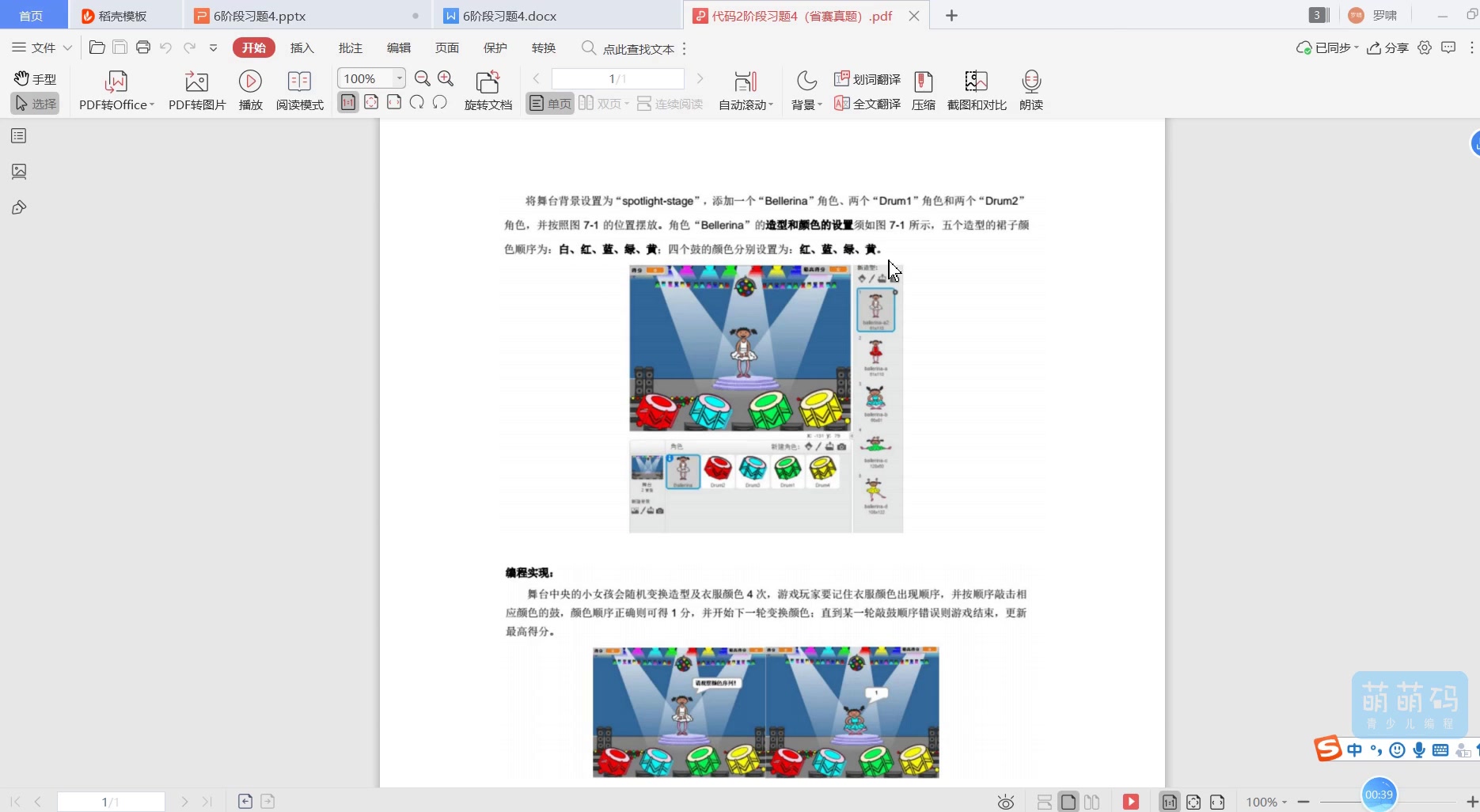Launch the PDF转图片 tool
This screenshot has height=812, width=1480.
[x=196, y=89]
